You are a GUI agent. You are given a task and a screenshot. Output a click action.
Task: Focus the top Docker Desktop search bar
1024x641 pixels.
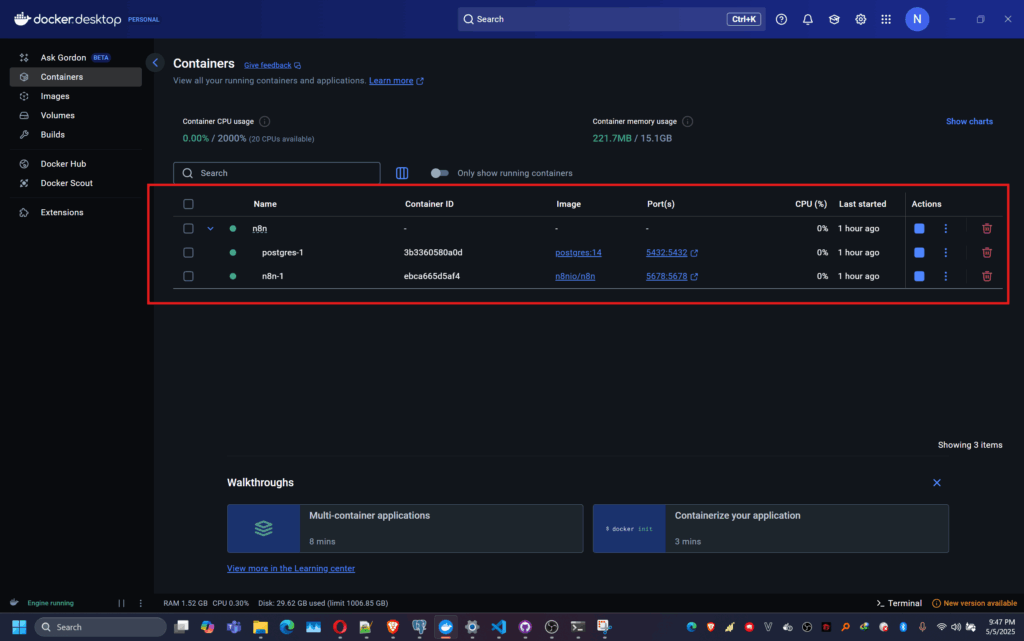click(x=611, y=19)
